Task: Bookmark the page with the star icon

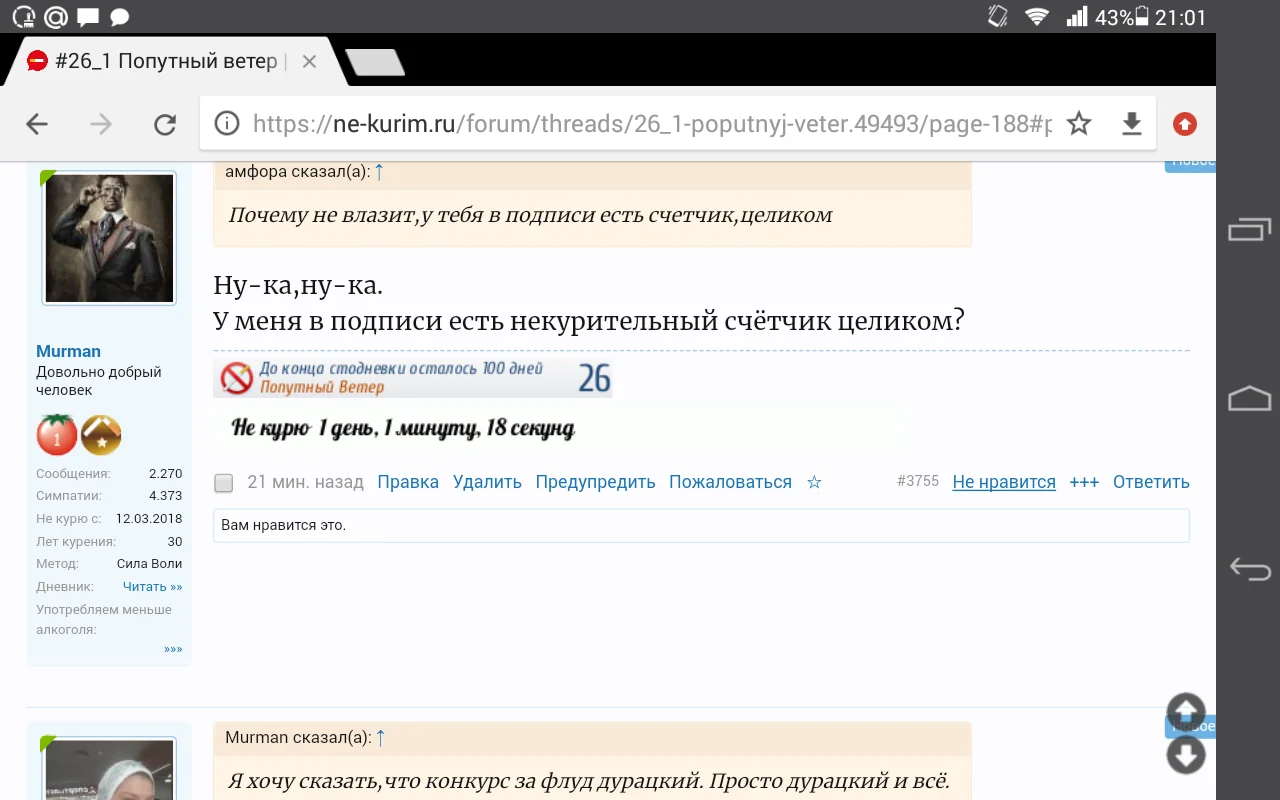Action: tap(1079, 123)
